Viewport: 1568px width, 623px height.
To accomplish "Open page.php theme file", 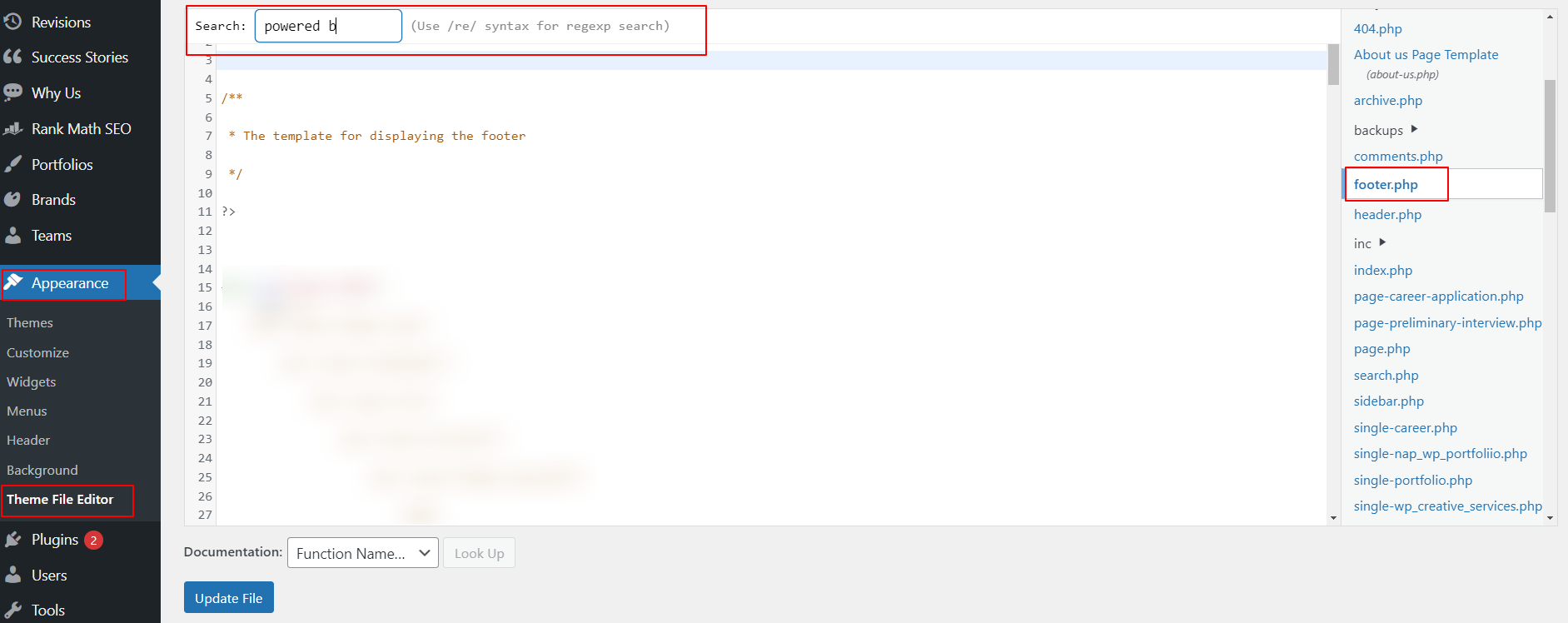I will click(1381, 348).
